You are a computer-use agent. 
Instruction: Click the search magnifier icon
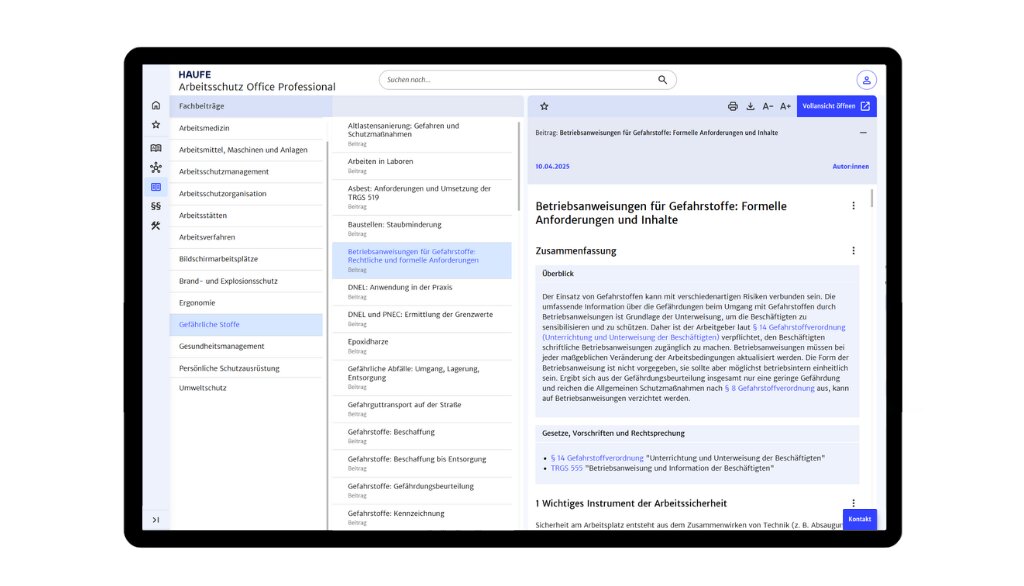pos(662,80)
